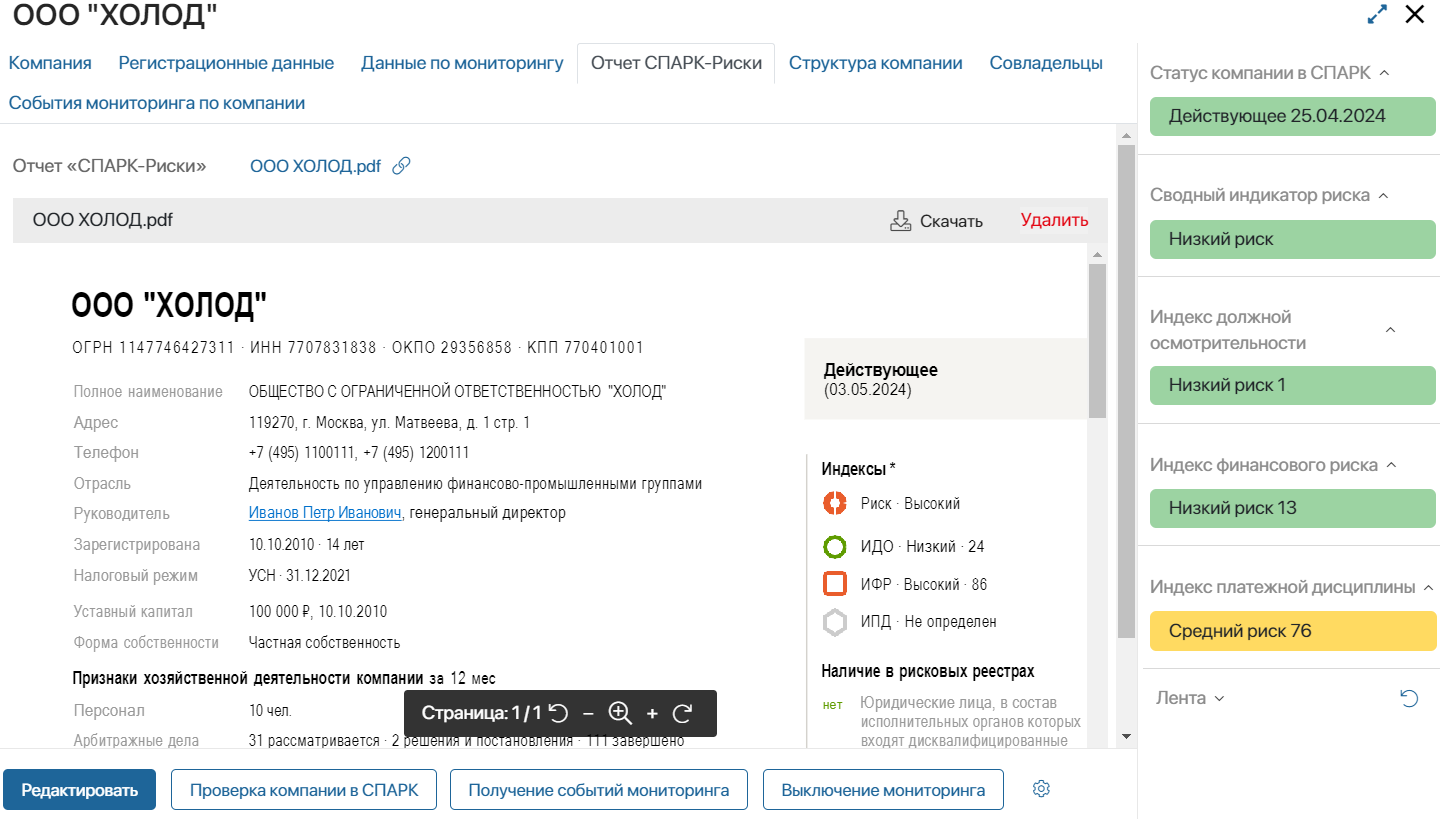Collapse Индекс платежной дисциплины section
The height and width of the screenshot is (819, 1440).
click(x=1428, y=587)
